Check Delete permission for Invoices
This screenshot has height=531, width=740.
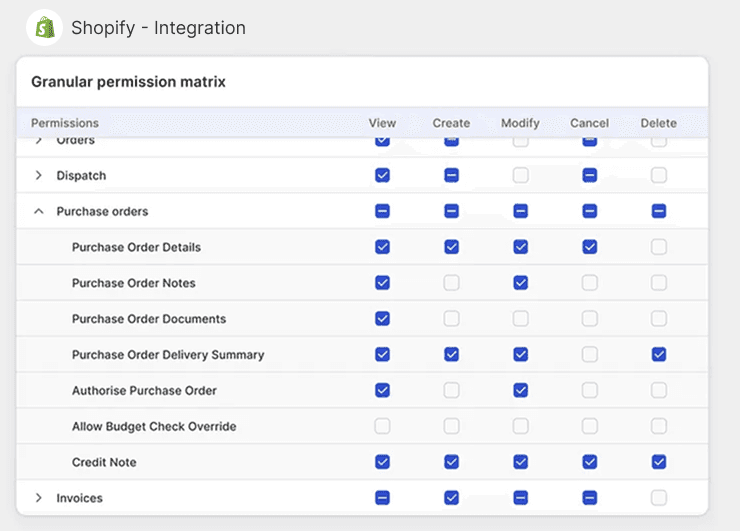658,498
